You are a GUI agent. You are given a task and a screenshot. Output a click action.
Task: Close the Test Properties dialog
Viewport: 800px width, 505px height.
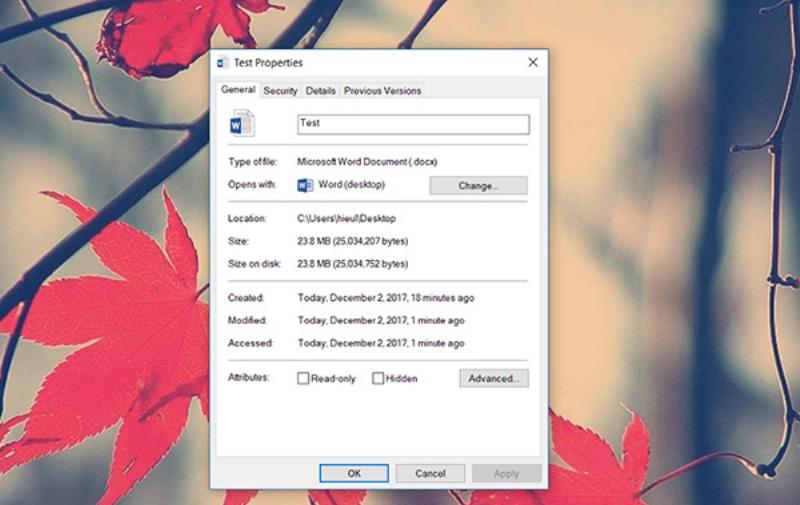533,62
